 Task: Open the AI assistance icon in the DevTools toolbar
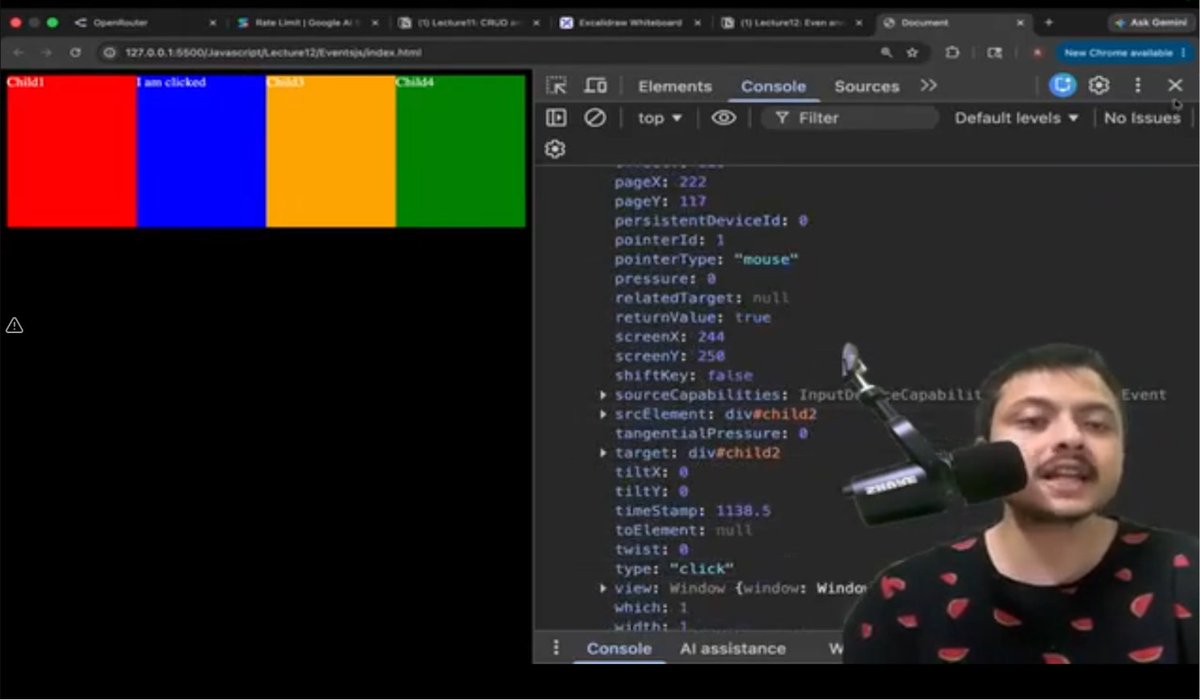(x=1062, y=86)
